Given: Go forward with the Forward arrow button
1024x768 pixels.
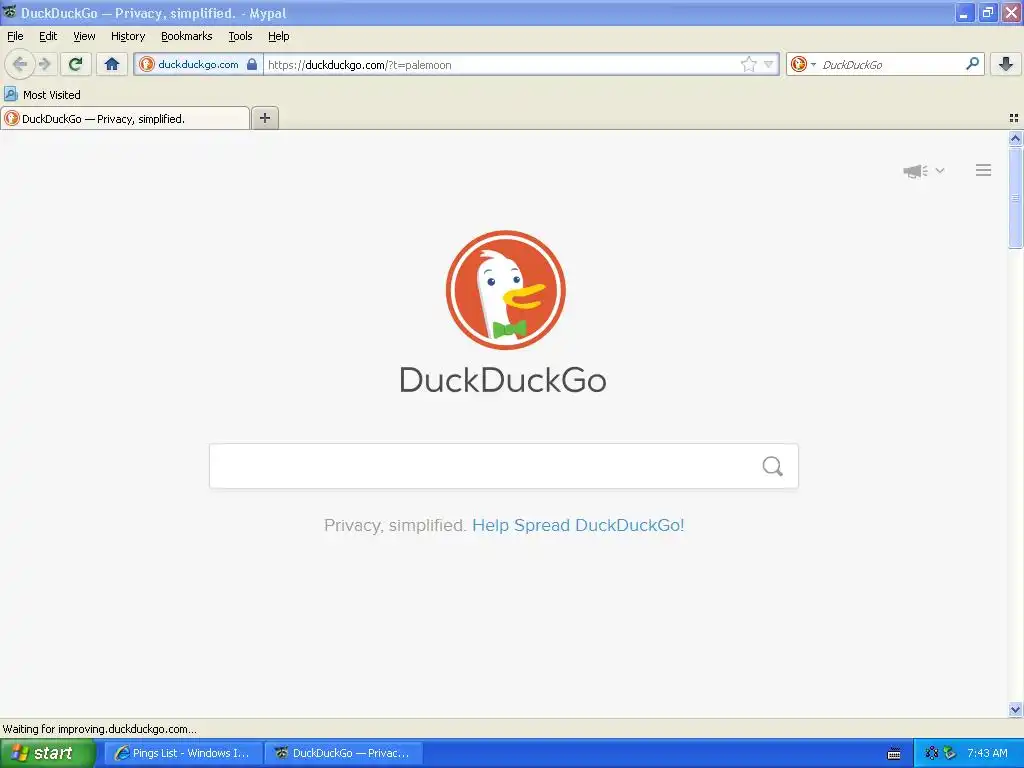Looking at the screenshot, I should (x=45, y=64).
